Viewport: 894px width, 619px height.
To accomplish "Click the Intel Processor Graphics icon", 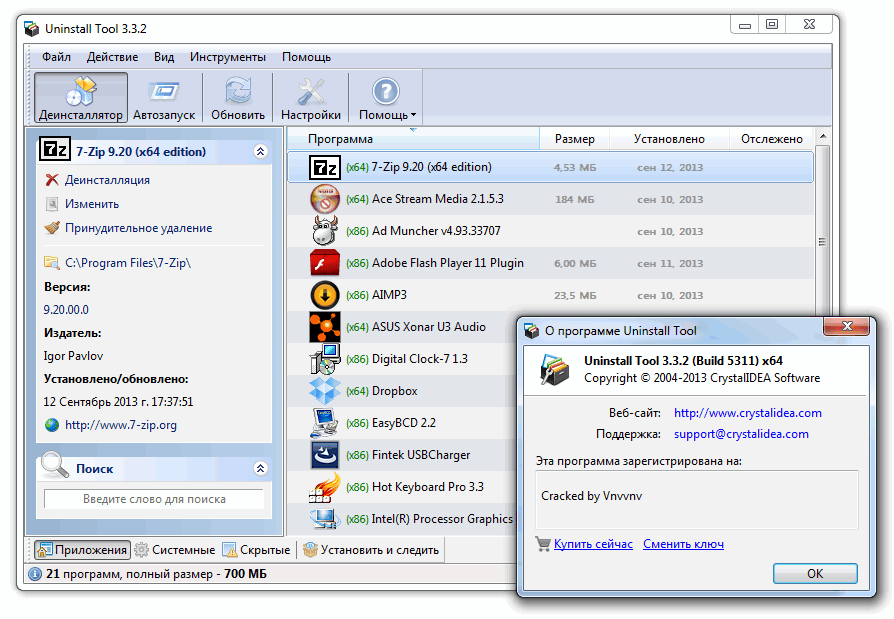I will (325, 518).
